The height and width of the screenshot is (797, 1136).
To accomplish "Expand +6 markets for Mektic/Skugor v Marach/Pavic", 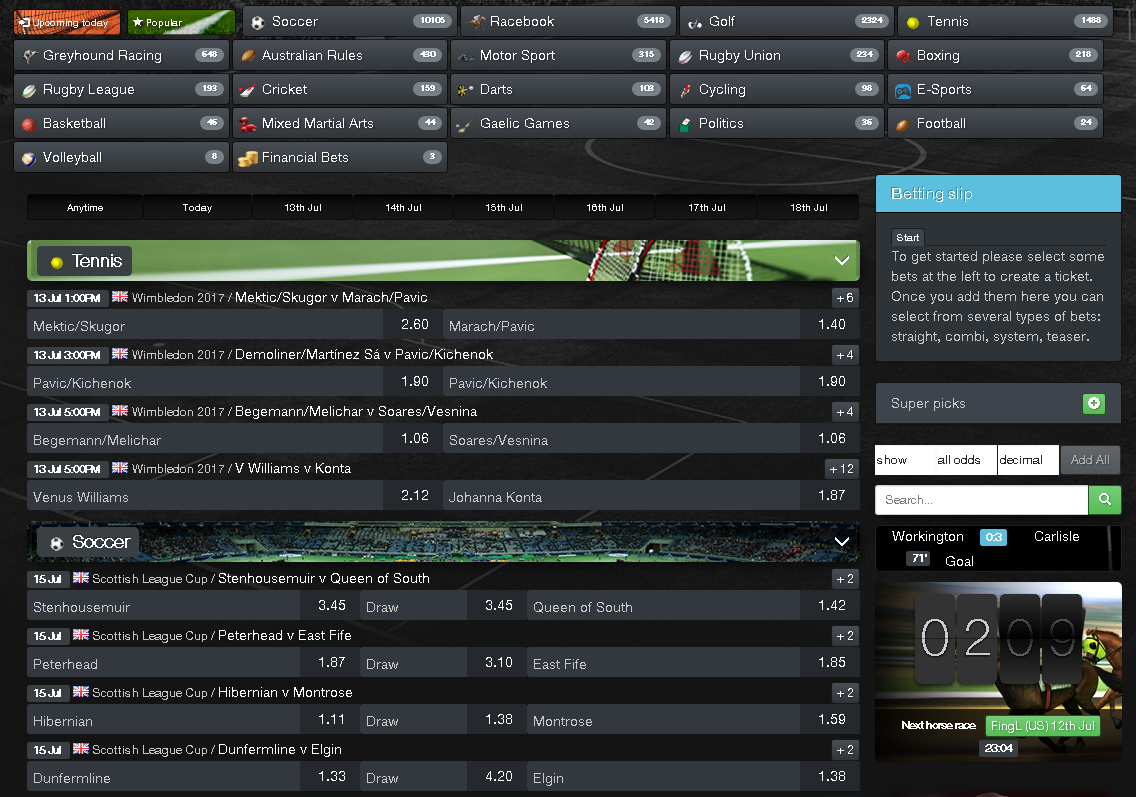I will (x=845, y=298).
